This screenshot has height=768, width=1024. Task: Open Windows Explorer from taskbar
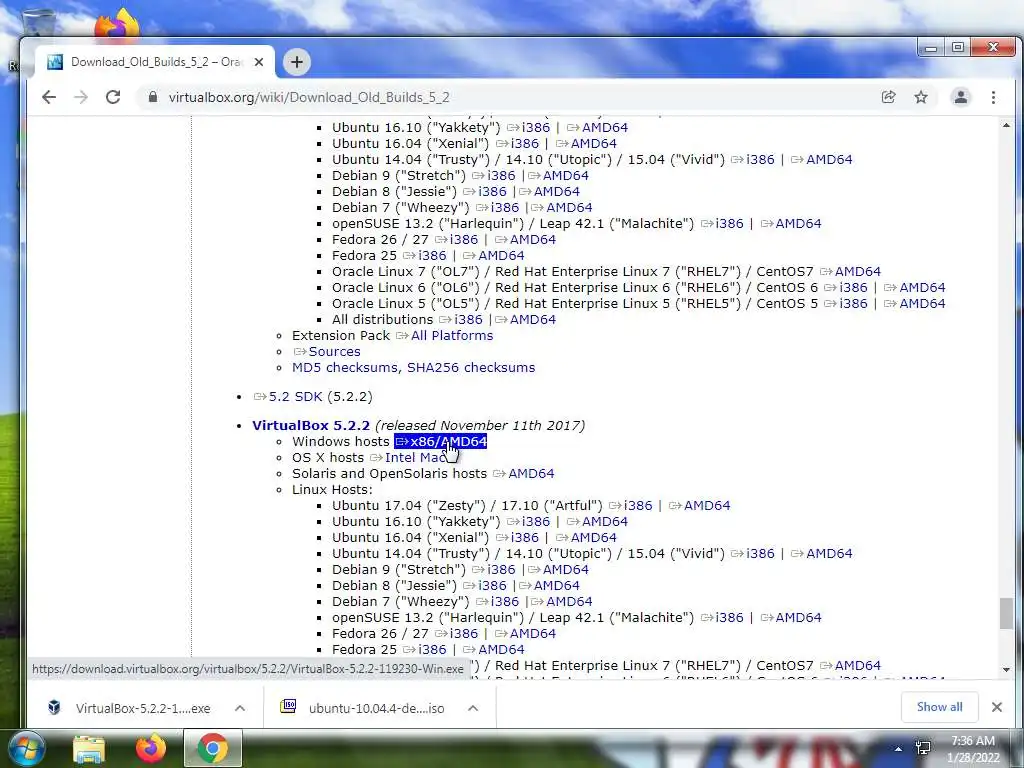pyautogui.click(x=89, y=748)
